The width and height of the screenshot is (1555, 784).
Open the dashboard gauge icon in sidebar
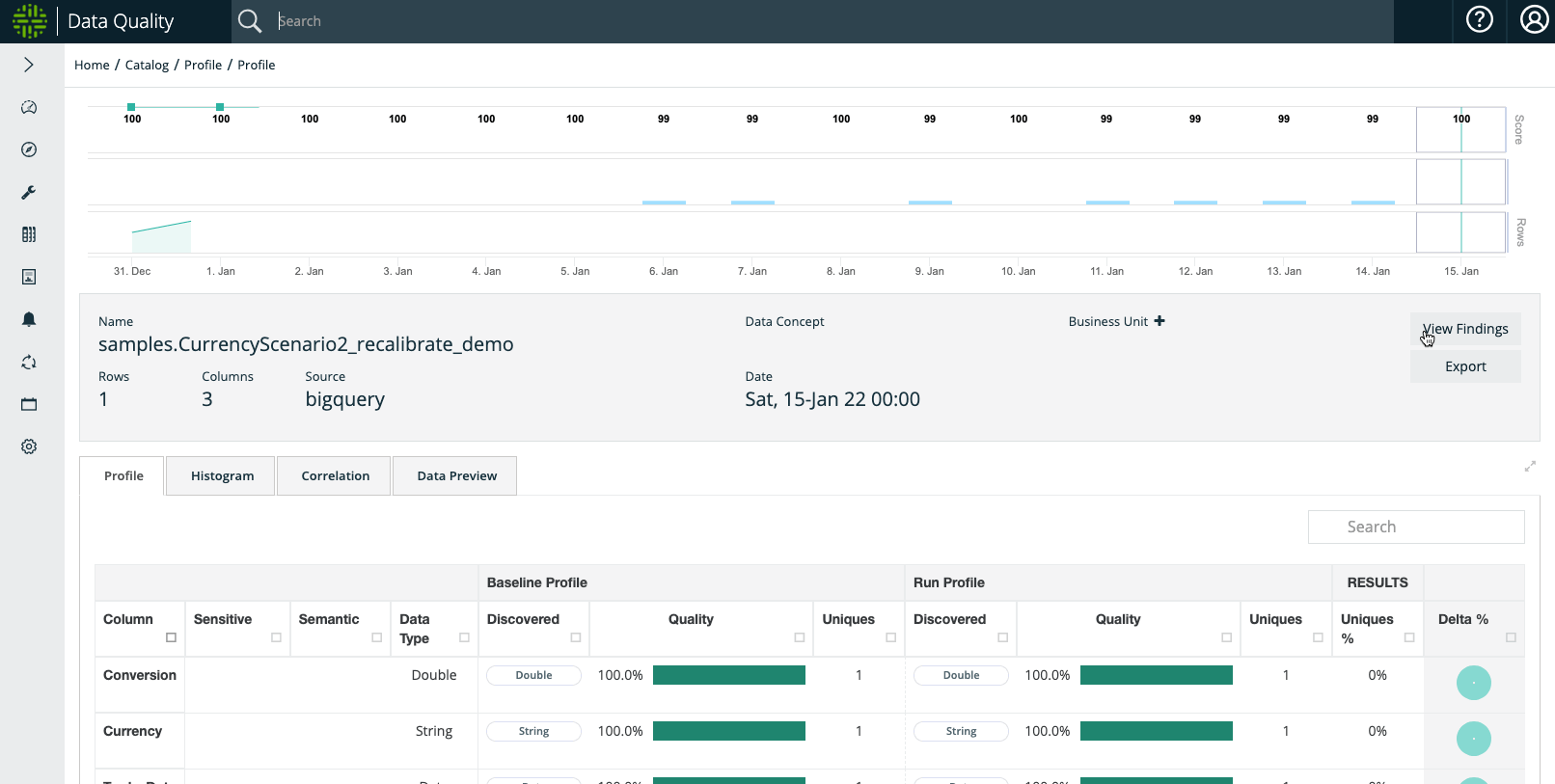[29, 107]
